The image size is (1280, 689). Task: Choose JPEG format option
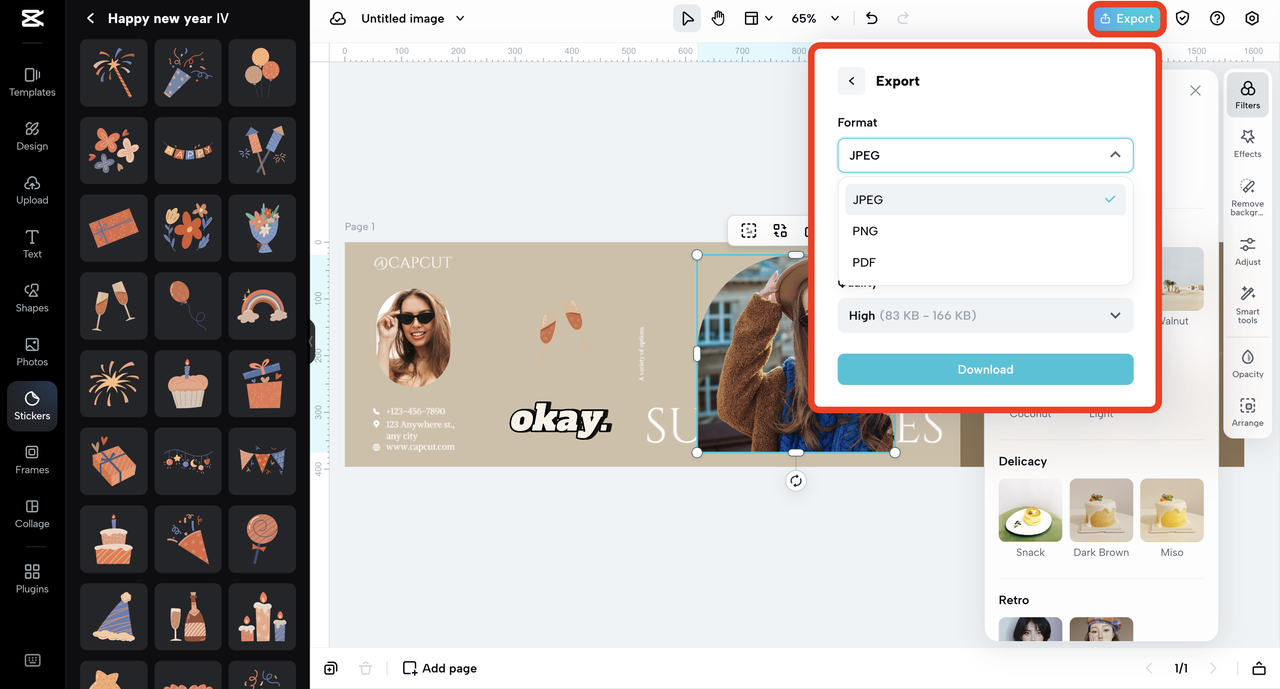click(x=985, y=199)
